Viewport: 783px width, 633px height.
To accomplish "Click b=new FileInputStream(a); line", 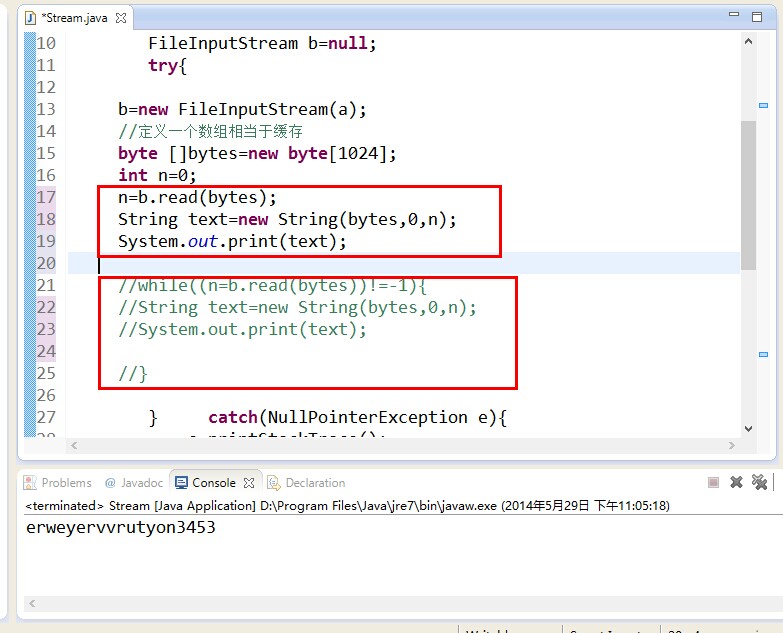I will [x=242, y=109].
